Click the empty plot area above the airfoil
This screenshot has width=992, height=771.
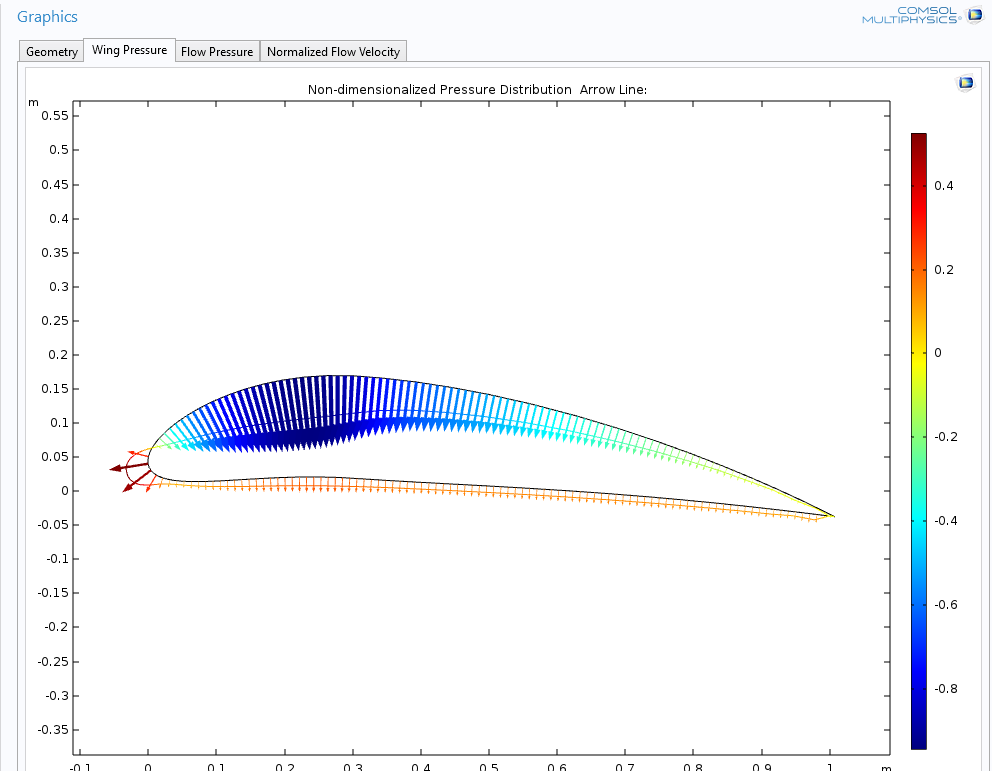(x=481, y=240)
